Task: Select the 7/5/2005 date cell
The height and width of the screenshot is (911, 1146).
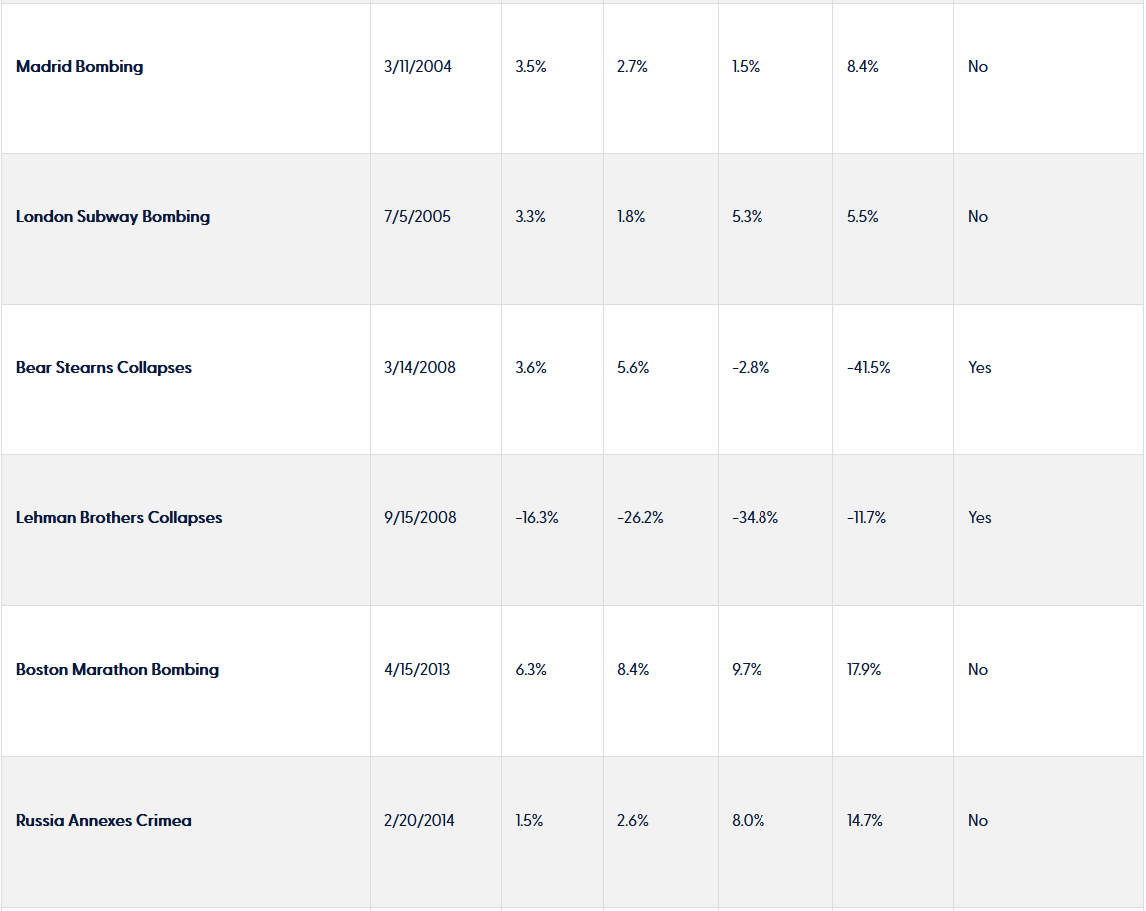Action: 417,217
